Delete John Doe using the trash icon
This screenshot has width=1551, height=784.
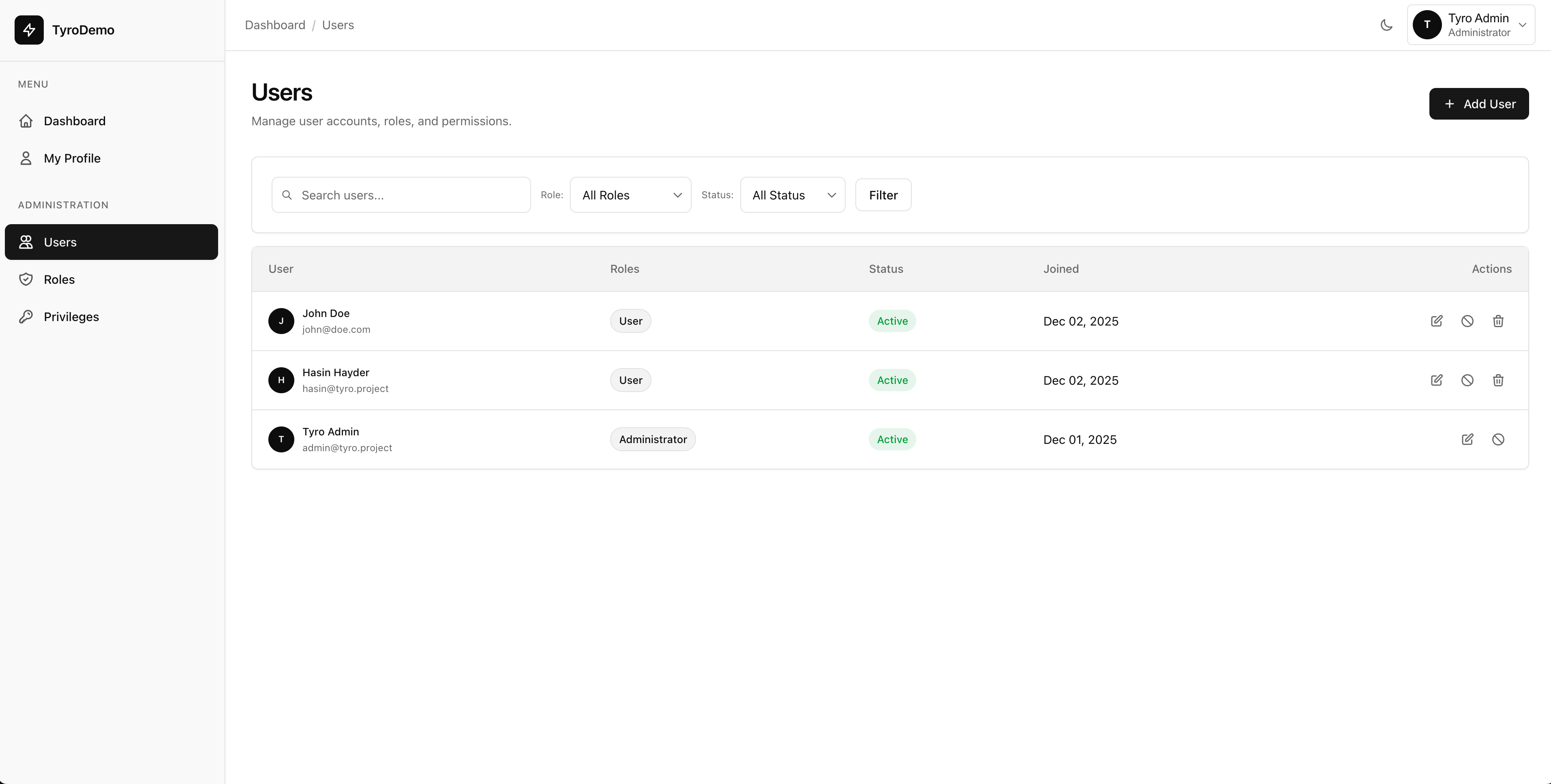click(1498, 321)
